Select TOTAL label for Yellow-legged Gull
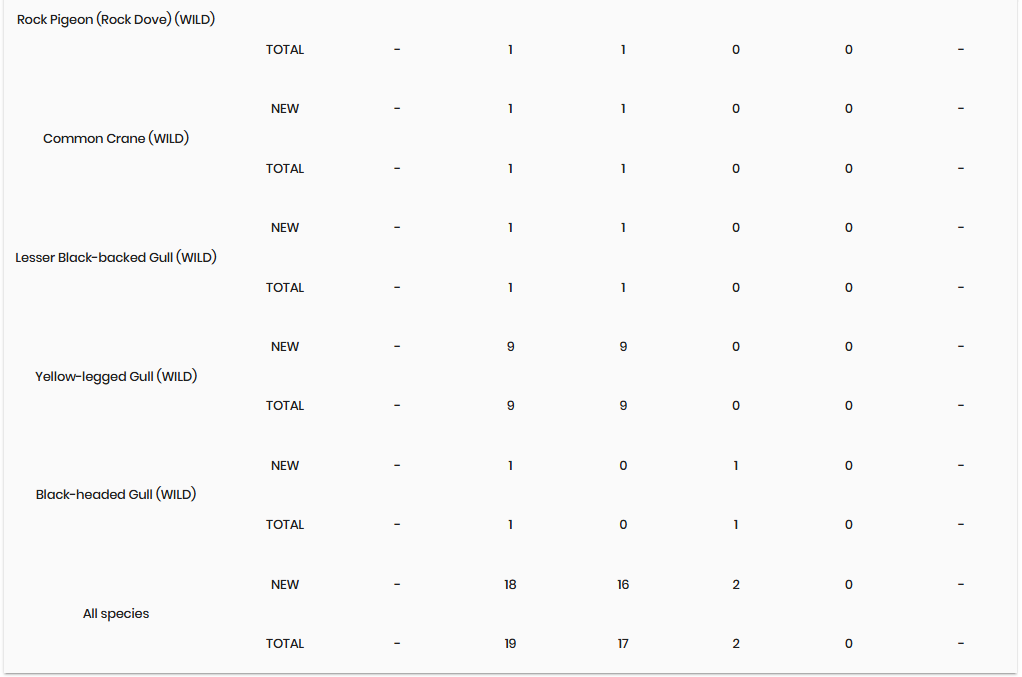 click(x=285, y=406)
